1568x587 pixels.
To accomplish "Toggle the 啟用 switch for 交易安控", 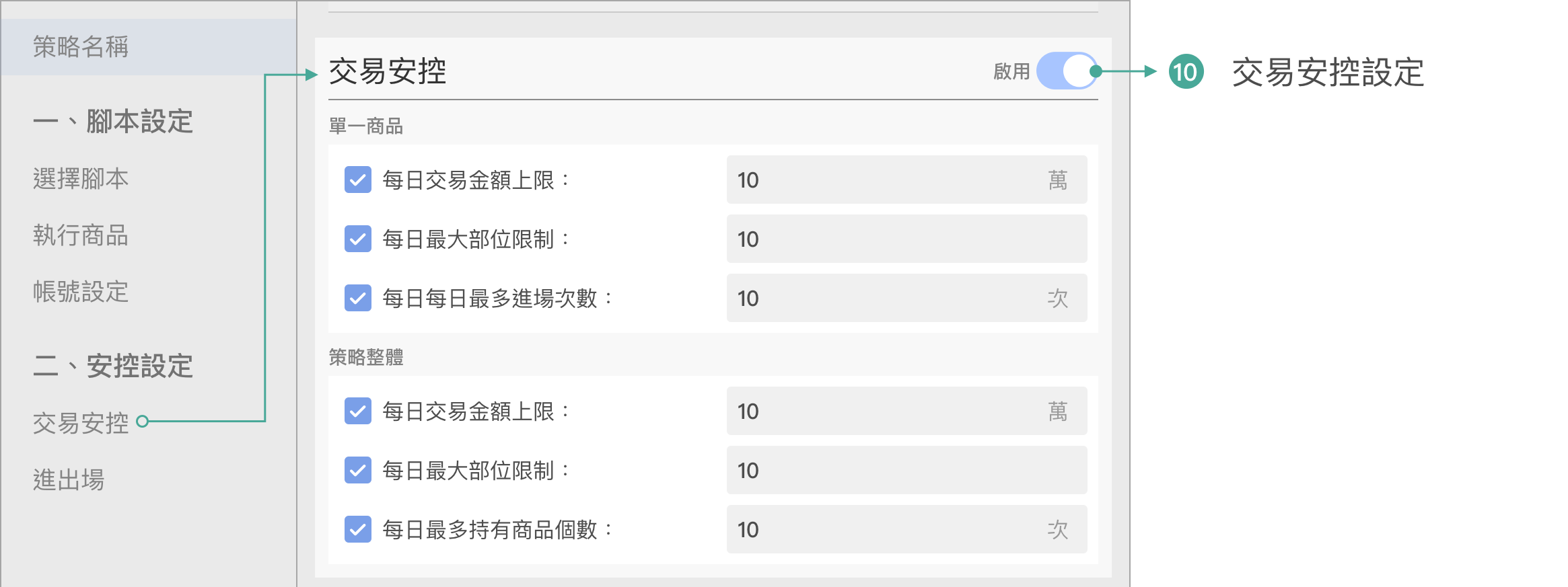I will tap(1066, 71).
